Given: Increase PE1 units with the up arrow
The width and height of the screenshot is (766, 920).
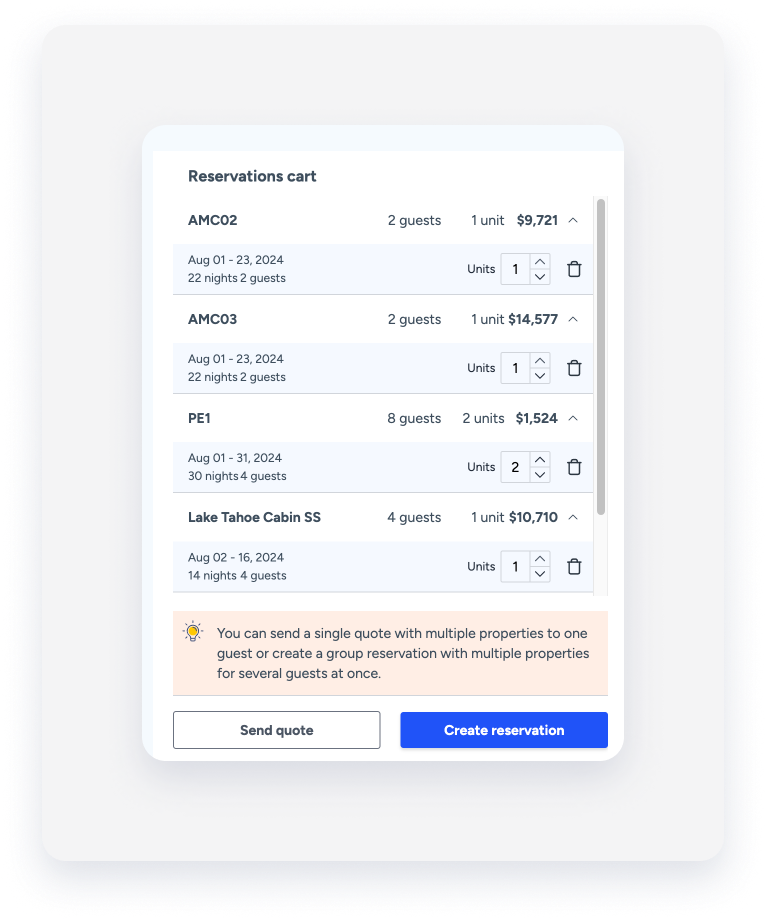Looking at the screenshot, I should (539, 460).
